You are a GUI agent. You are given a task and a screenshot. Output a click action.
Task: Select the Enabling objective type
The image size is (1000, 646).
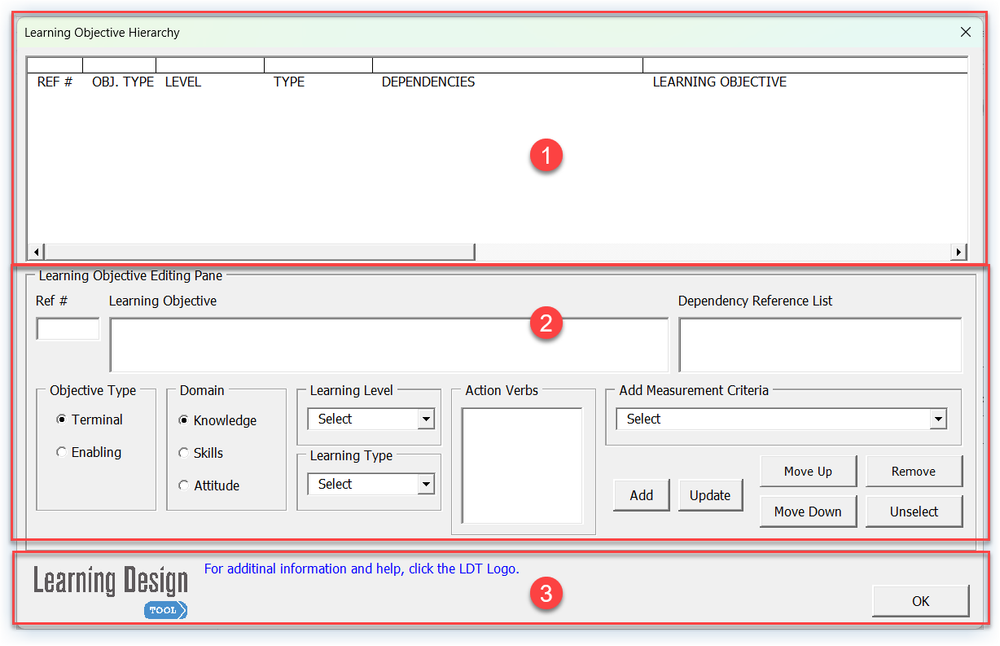click(61, 452)
